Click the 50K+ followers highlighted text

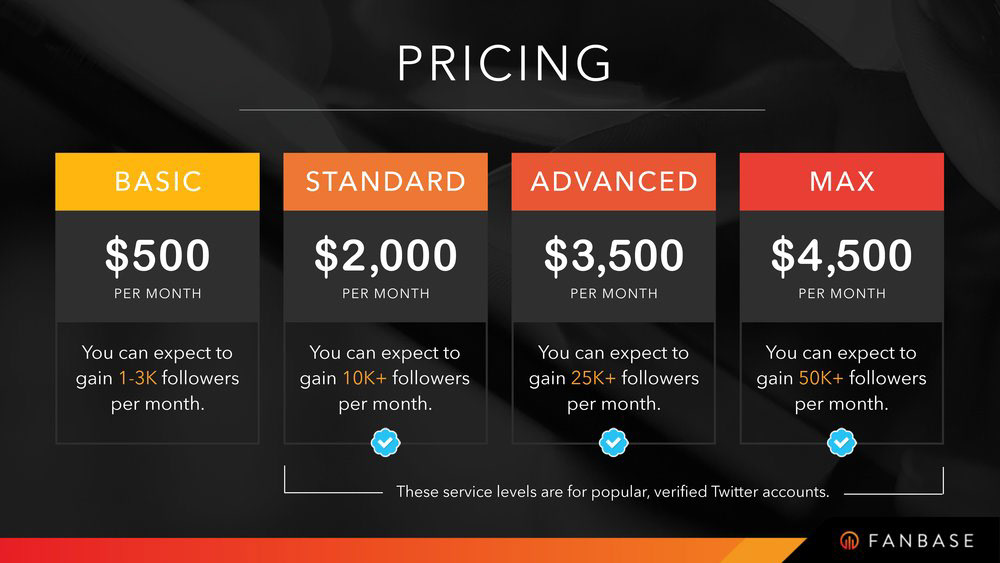821,378
